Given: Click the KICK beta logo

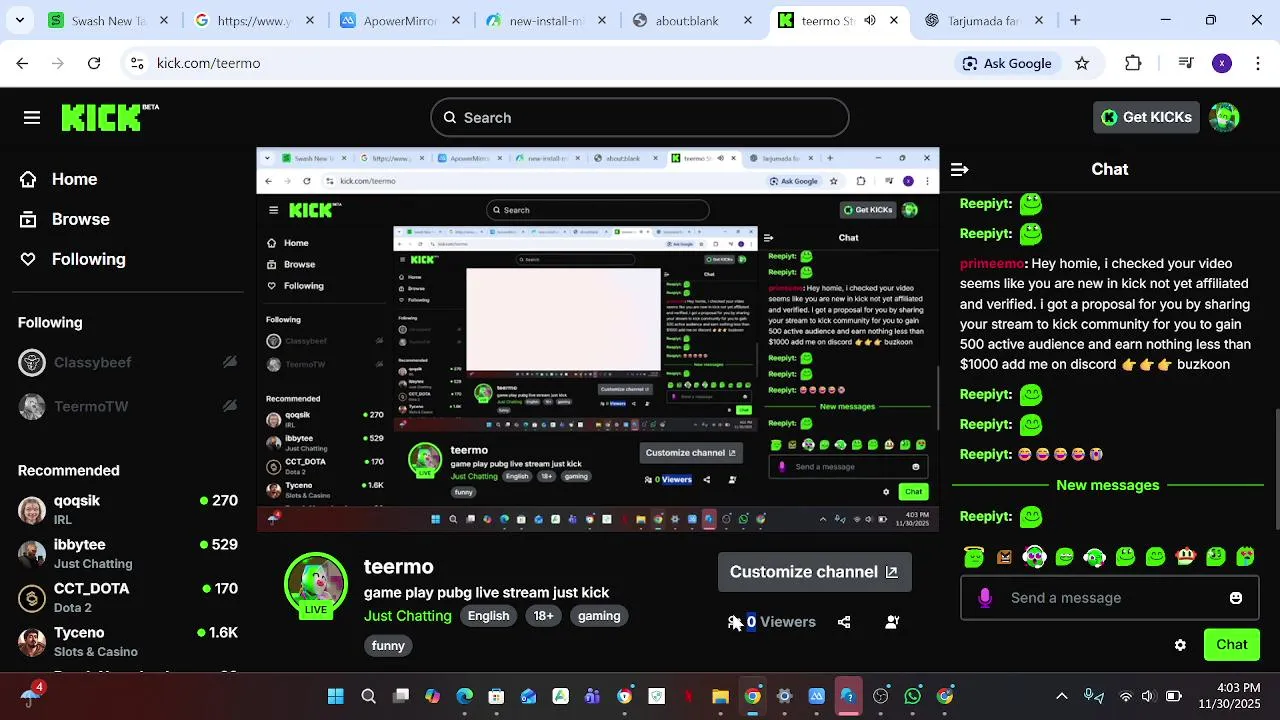Looking at the screenshot, I should (x=109, y=118).
